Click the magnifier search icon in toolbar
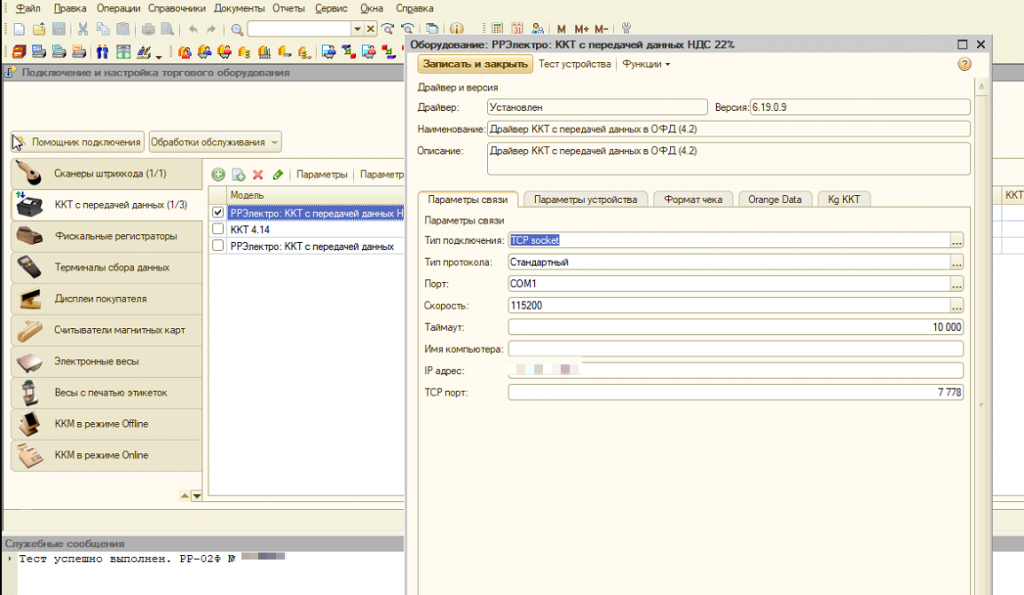 coord(237,29)
